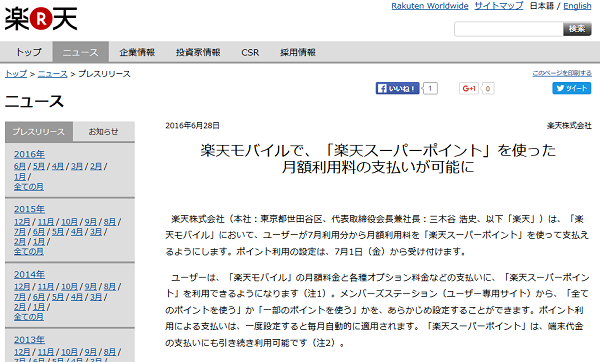Click the Facebook いいね! button
The image size is (600, 362).
click(397, 88)
